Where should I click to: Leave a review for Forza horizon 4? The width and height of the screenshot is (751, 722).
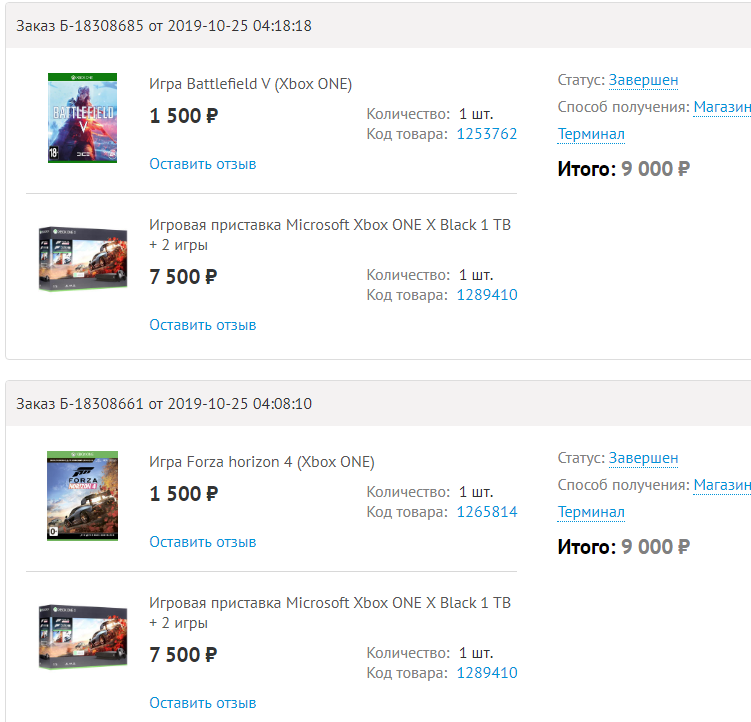[x=203, y=542]
